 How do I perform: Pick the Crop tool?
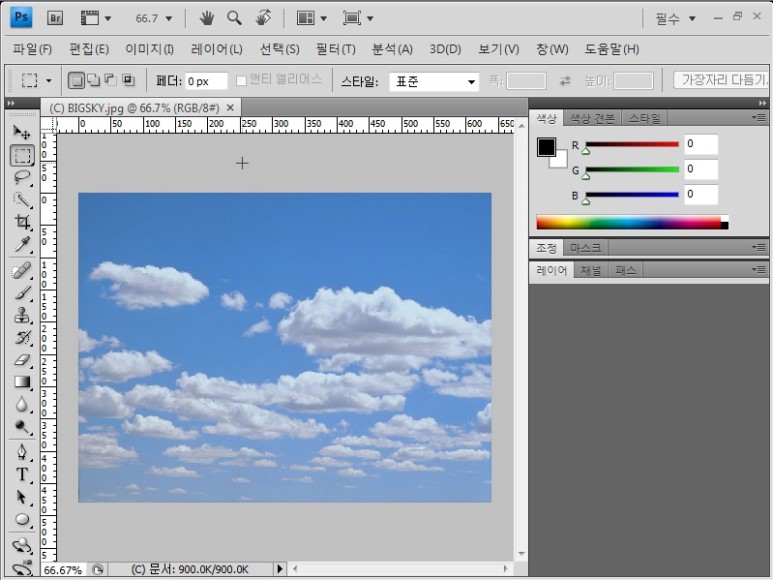pyautogui.click(x=21, y=222)
